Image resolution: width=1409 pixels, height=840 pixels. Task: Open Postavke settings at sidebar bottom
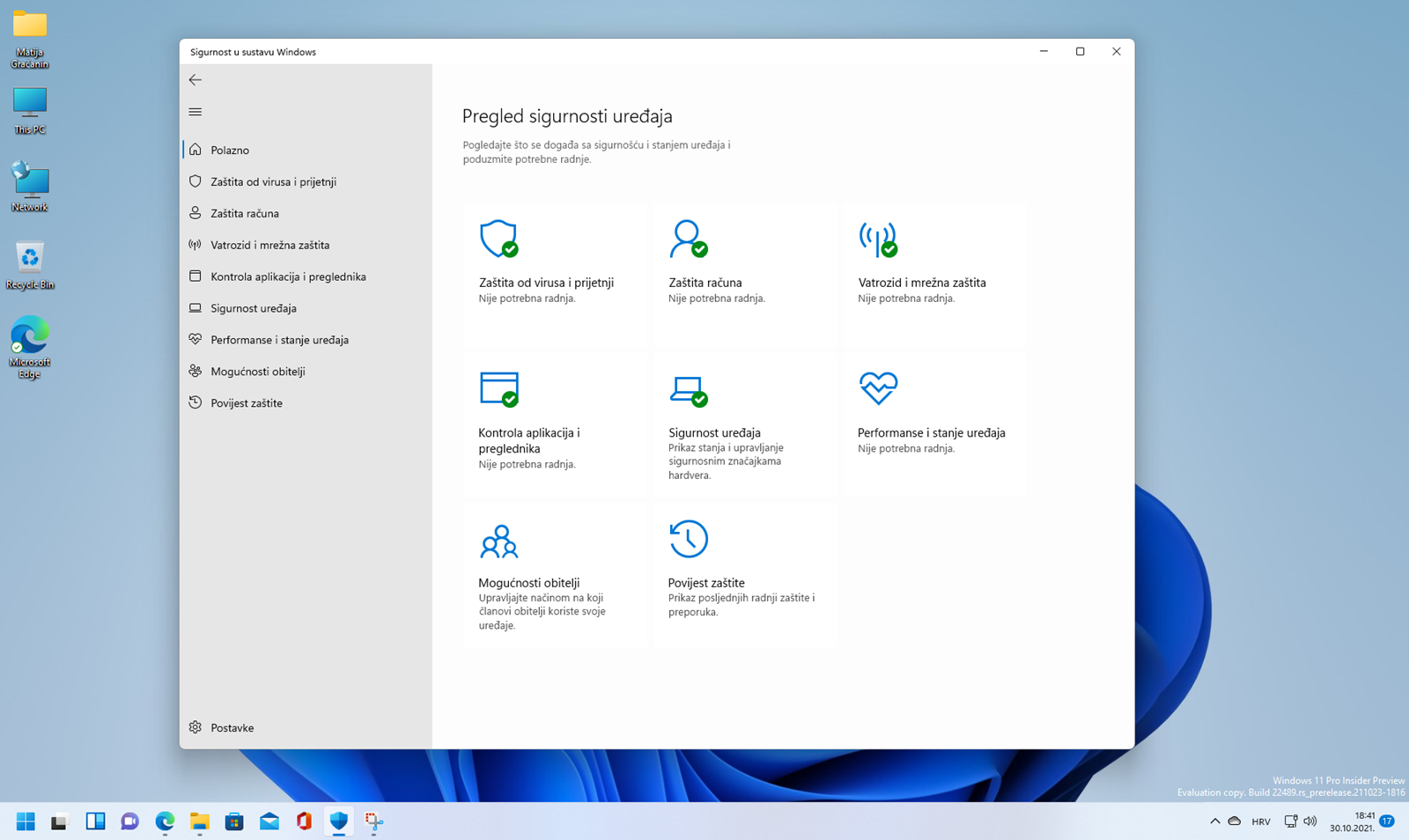coord(306,727)
